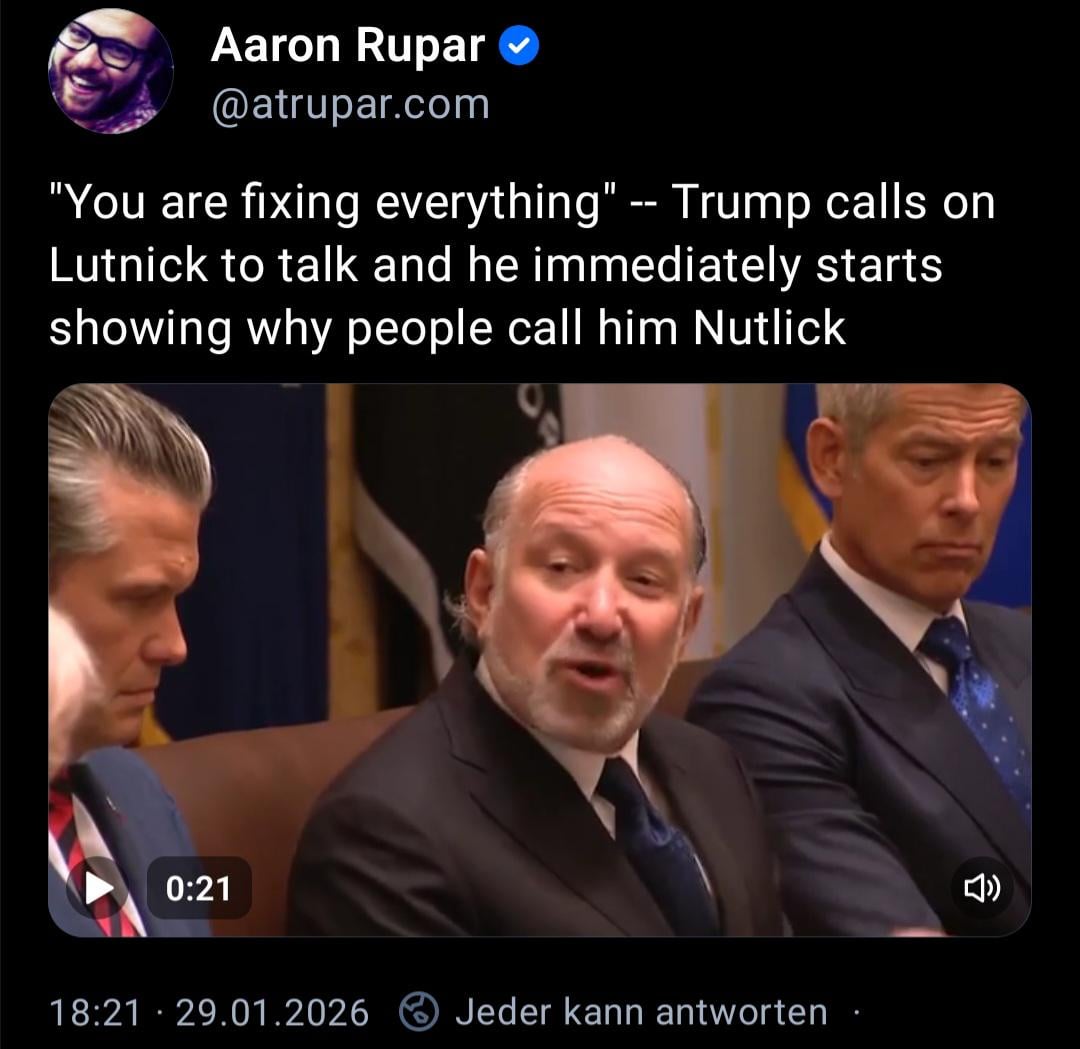Screen dimensions: 1080x1049
Task: Open the Aaron Rupar display name
Action: click(x=348, y=45)
